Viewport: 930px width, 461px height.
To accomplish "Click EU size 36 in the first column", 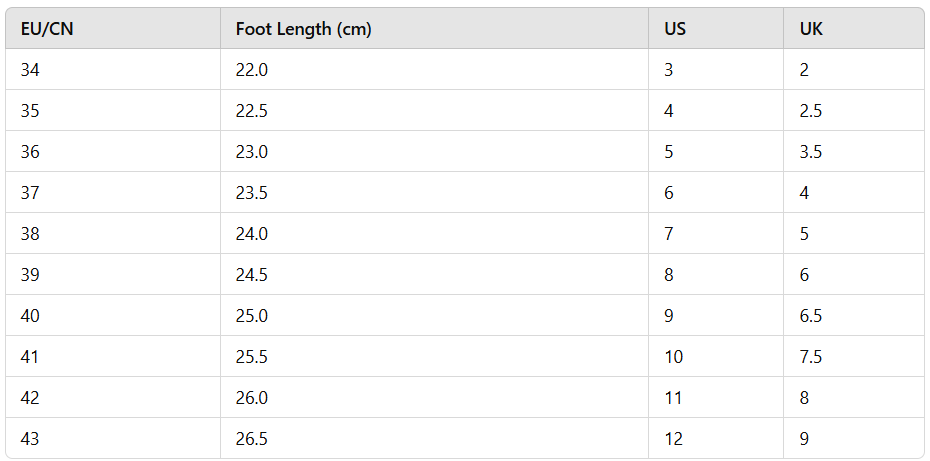I will coord(30,152).
